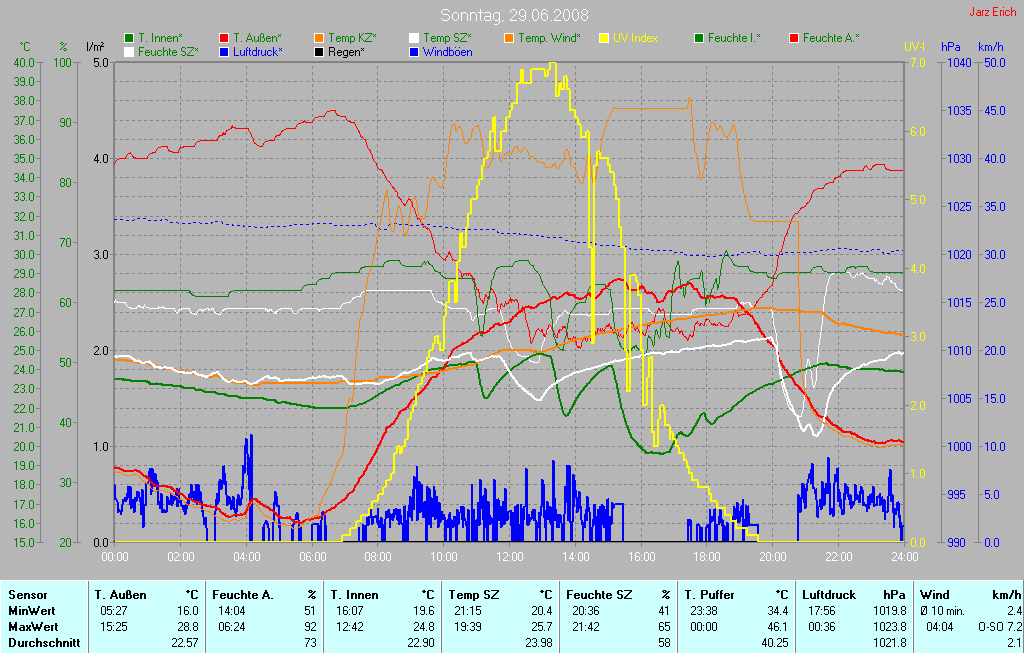This screenshot has width=1024, height=653.
Task: Select the orange Temp KZ legend swatch
Action: click(x=319, y=38)
